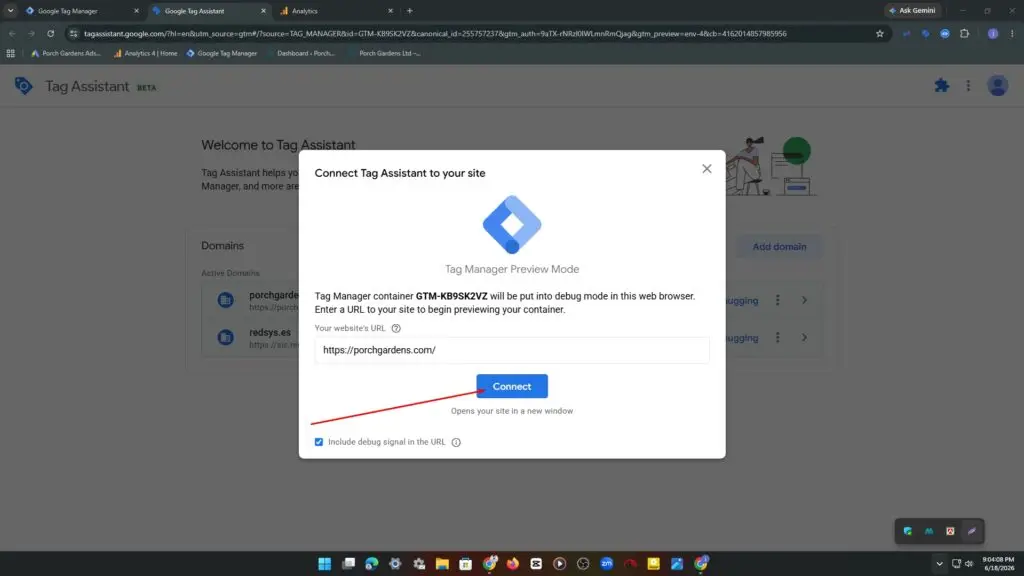Click the blue Connect button
Viewport: 1024px width, 576px height.
coord(512,386)
